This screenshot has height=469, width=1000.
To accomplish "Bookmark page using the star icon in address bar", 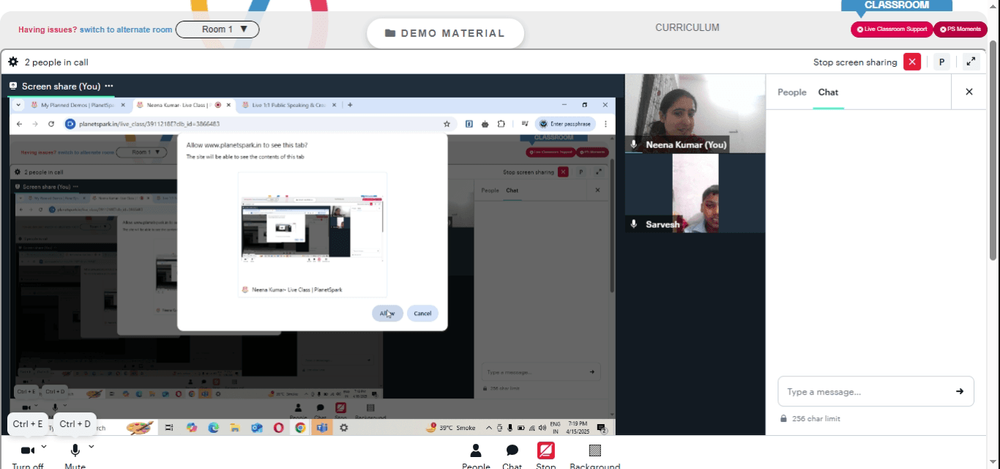I will [446, 124].
